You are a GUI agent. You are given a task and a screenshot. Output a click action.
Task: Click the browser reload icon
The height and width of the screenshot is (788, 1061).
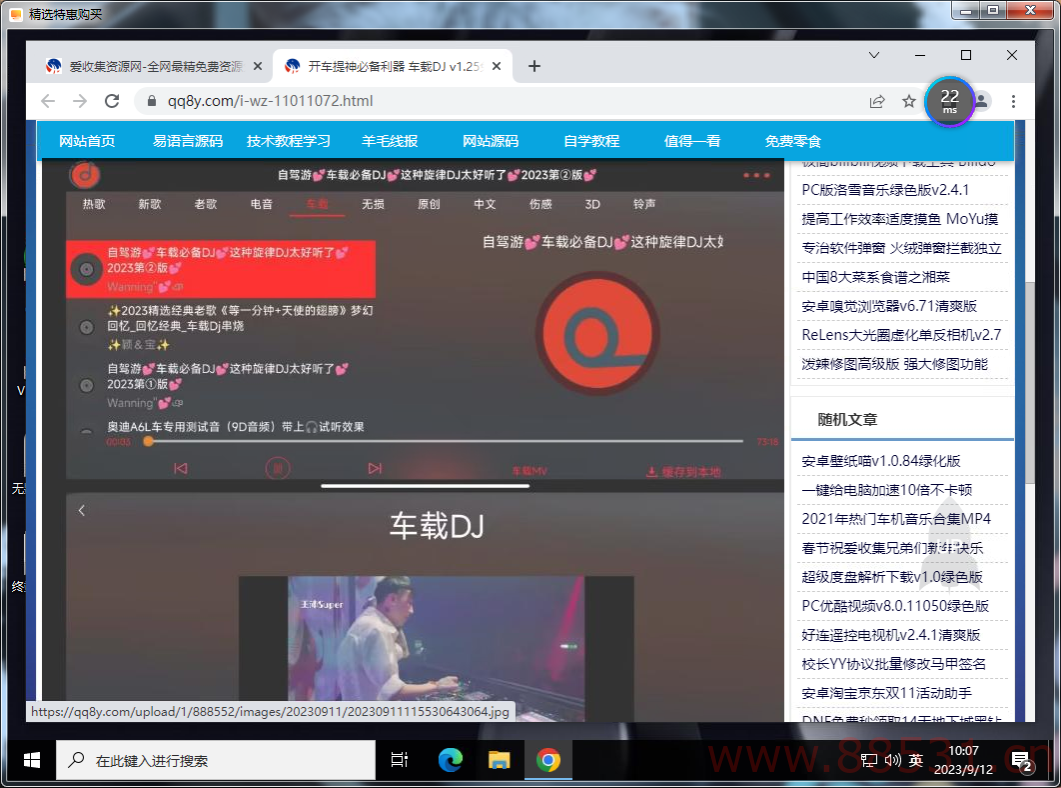click(112, 101)
